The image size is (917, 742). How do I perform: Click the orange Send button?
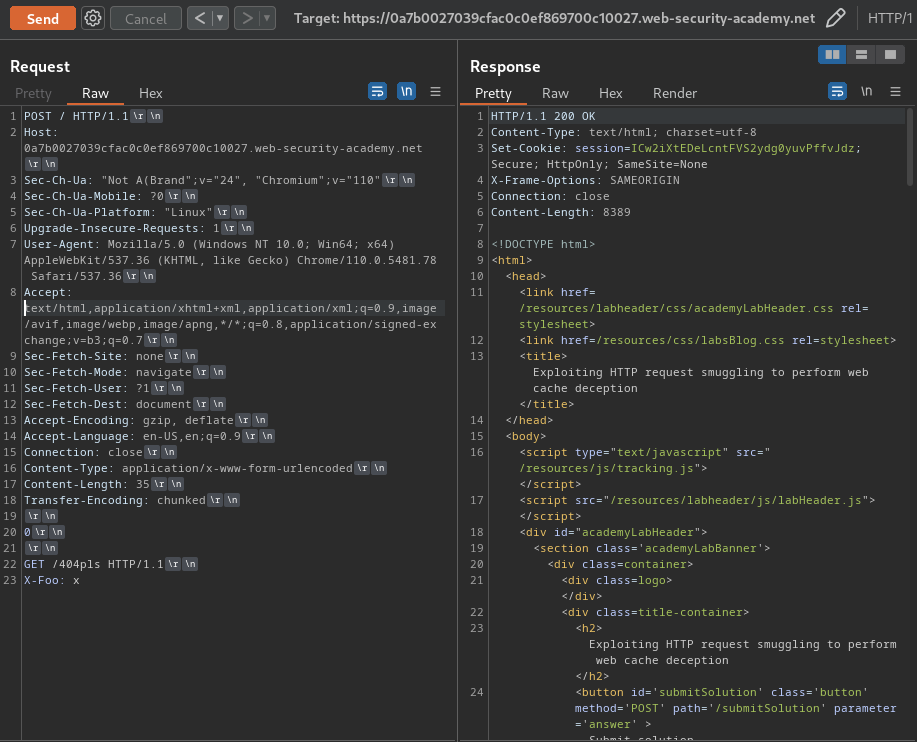(x=43, y=19)
